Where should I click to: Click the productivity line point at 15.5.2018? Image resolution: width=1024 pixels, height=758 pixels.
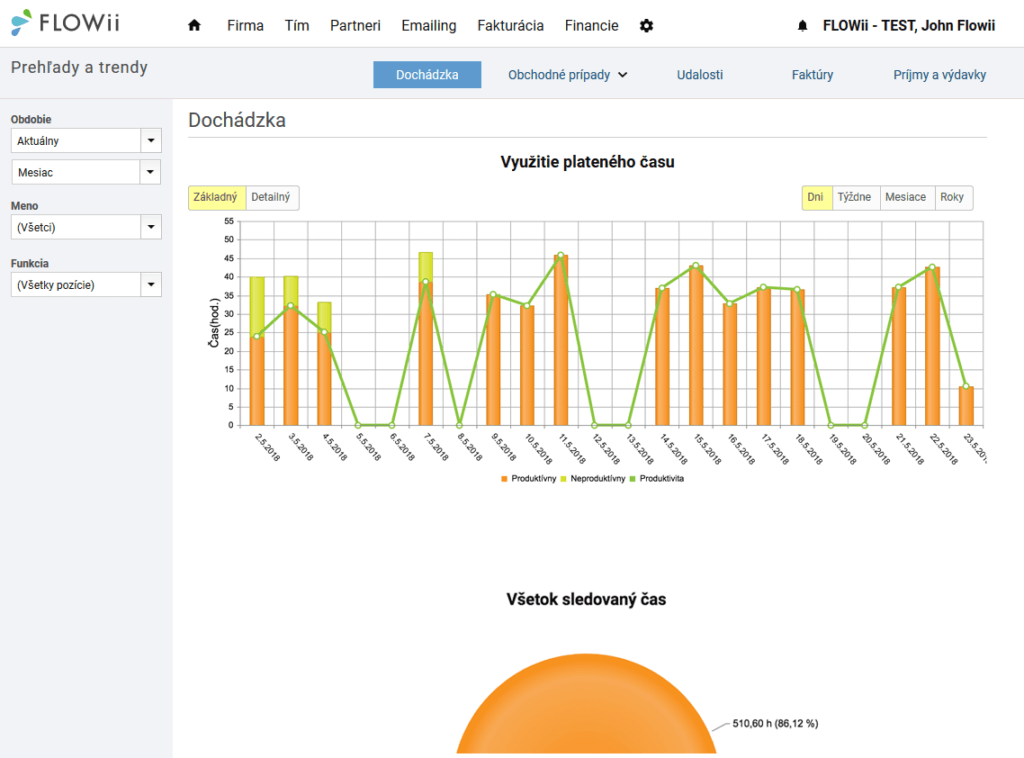(696, 266)
